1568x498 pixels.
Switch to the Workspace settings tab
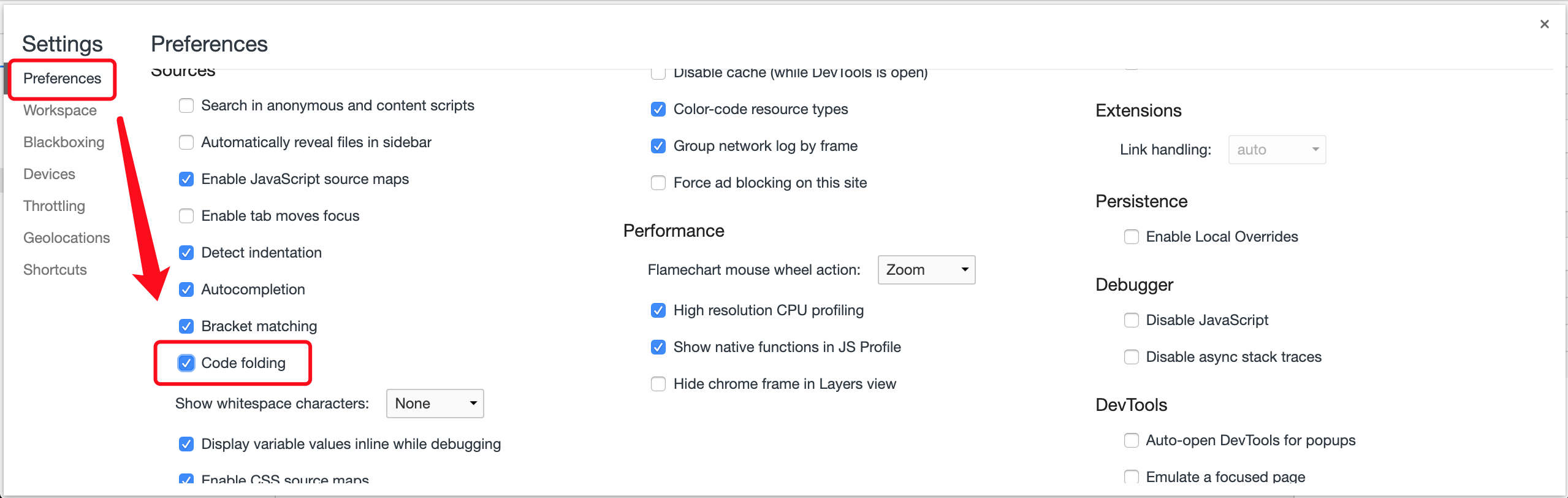click(60, 110)
